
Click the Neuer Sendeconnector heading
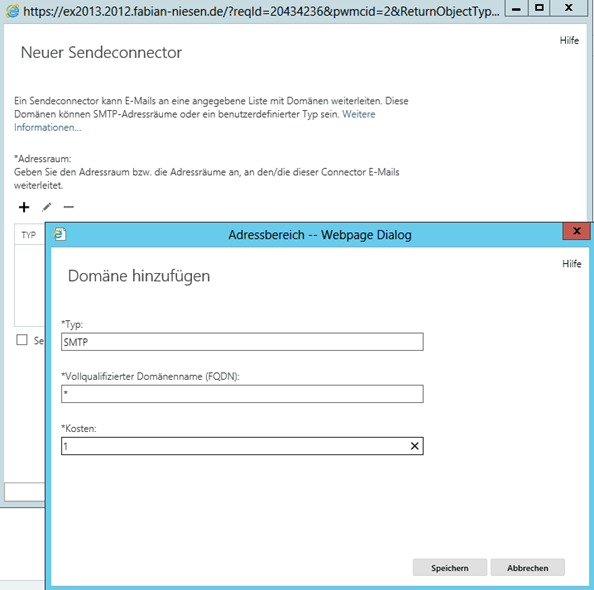point(101,53)
